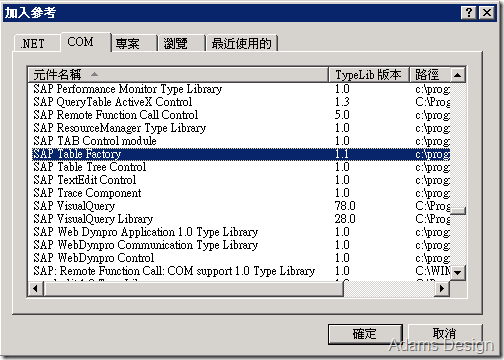Switch to the .NET tab
The image size is (504, 360).
37,43
